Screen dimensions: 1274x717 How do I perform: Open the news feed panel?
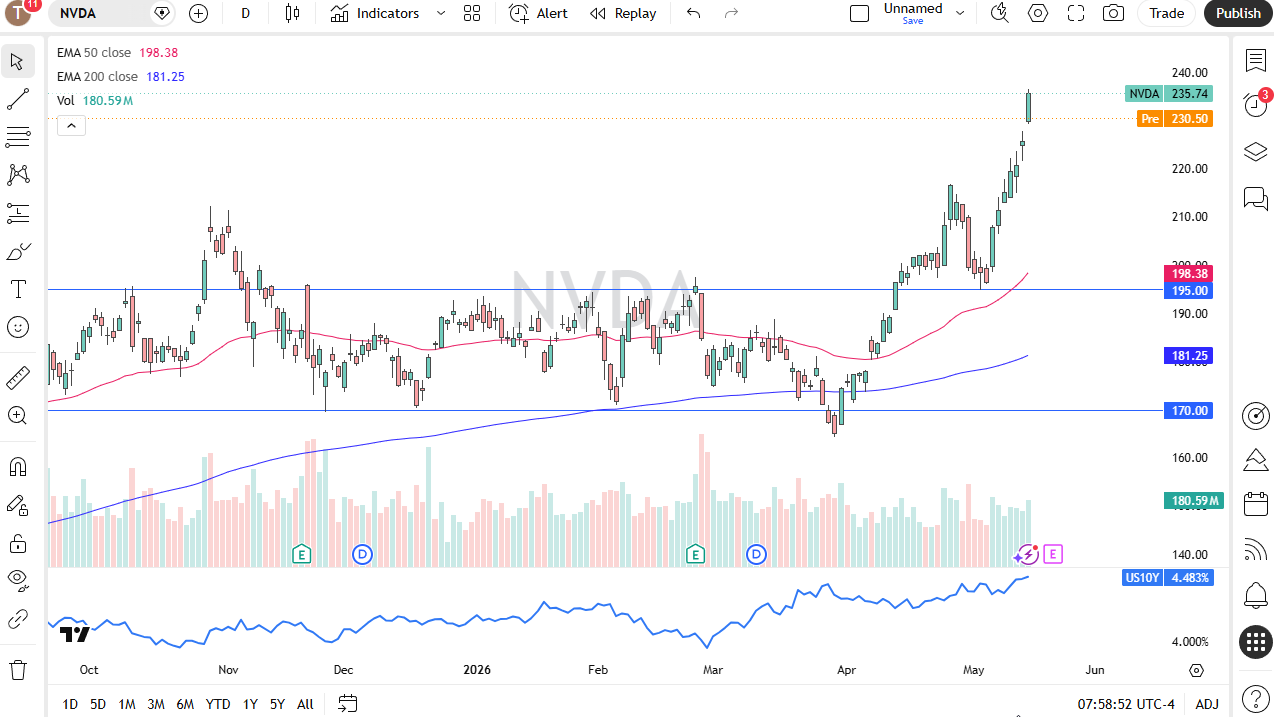(1256, 549)
